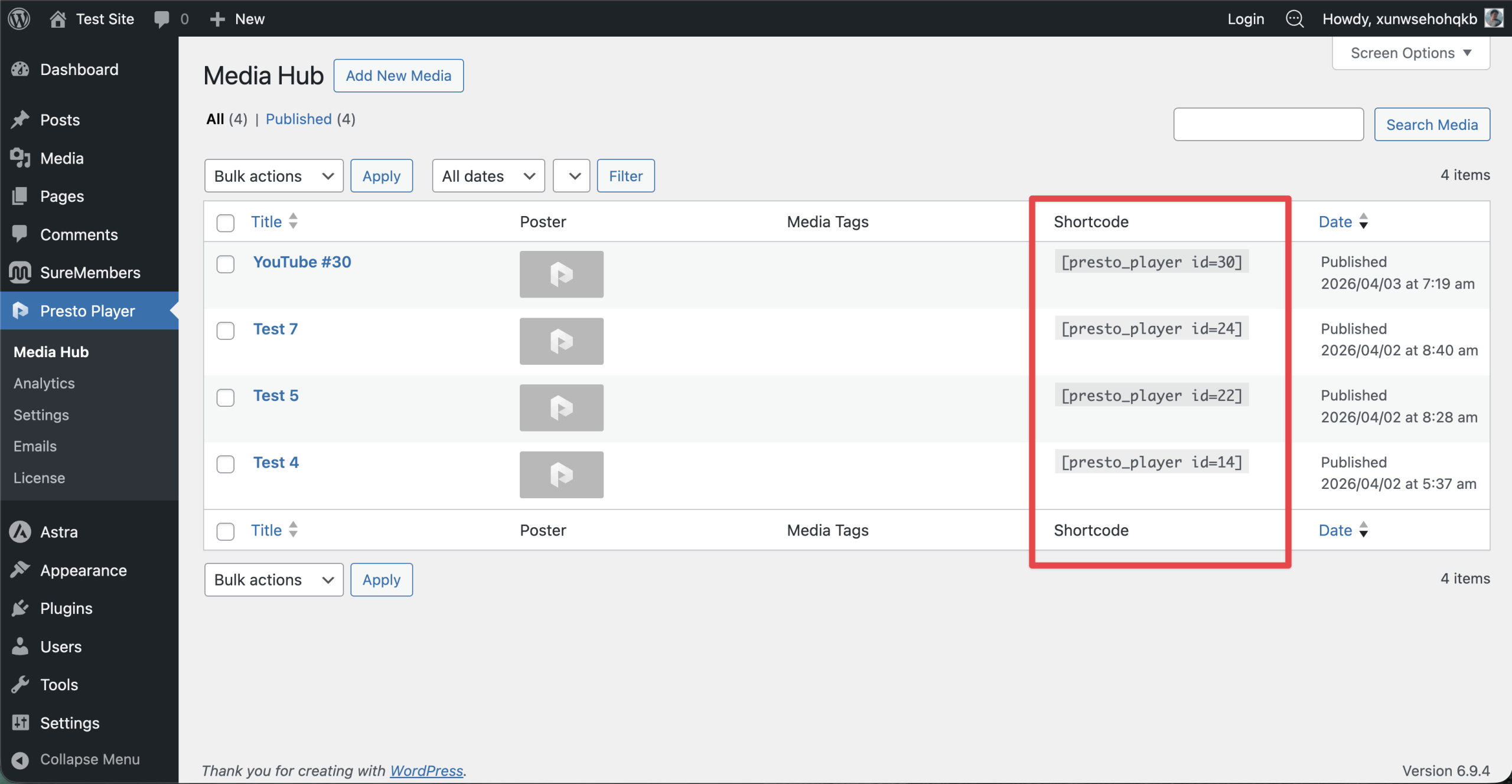Toggle the select-all checkbox in table header
Screen dimensions: 1512x784
pyautogui.click(x=225, y=223)
